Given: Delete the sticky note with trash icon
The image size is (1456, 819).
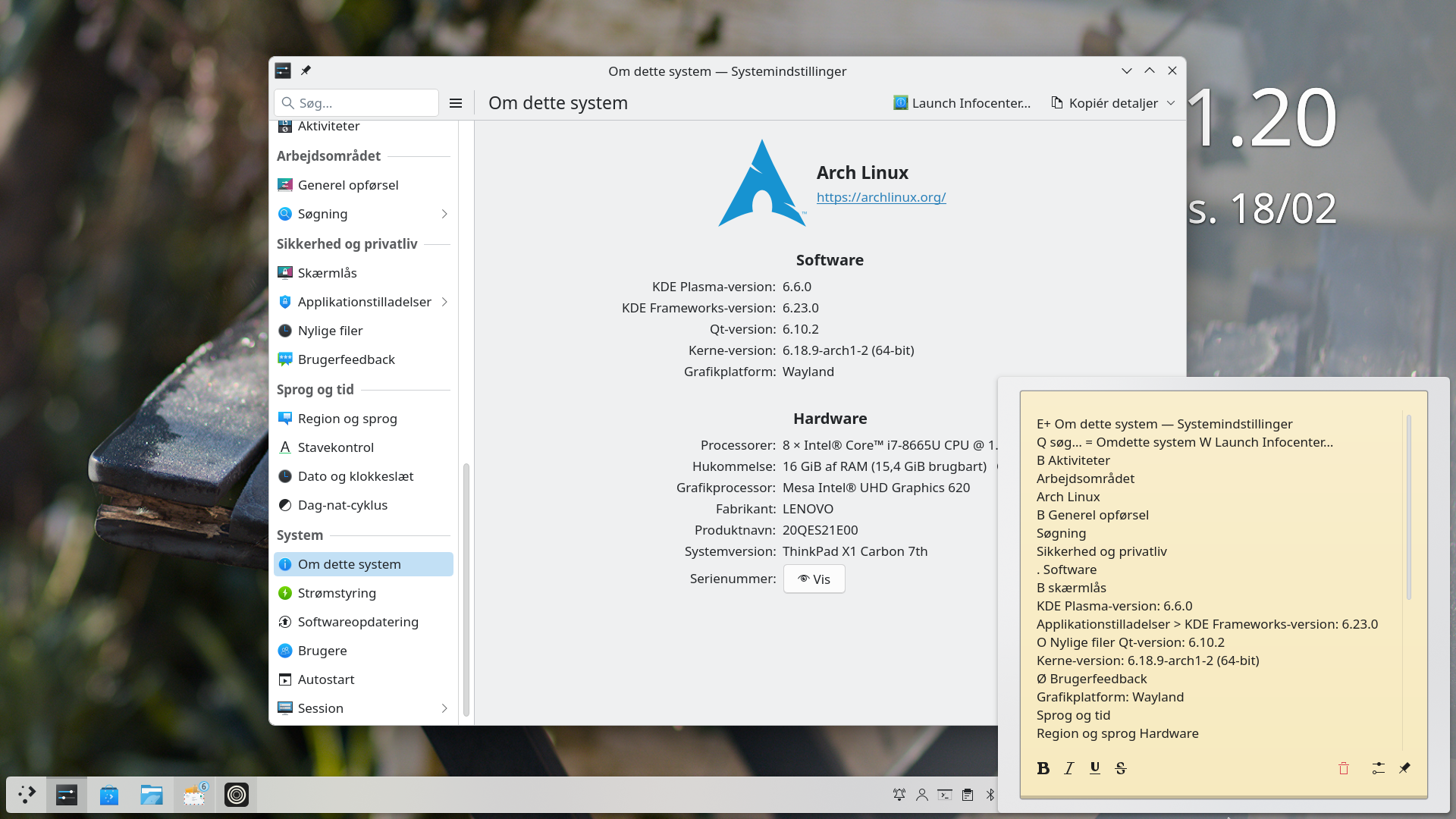Looking at the screenshot, I should point(1344,768).
